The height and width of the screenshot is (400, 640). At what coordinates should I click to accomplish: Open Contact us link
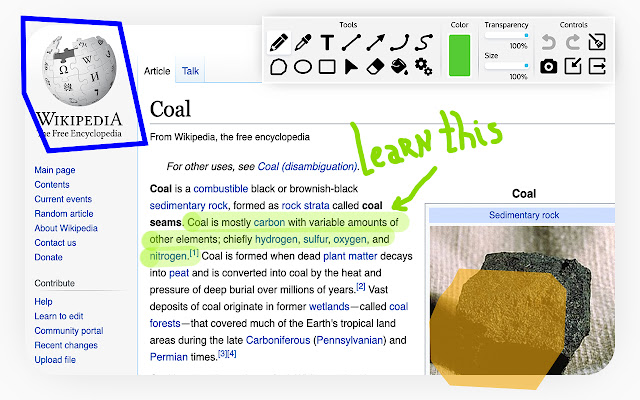[55, 242]
